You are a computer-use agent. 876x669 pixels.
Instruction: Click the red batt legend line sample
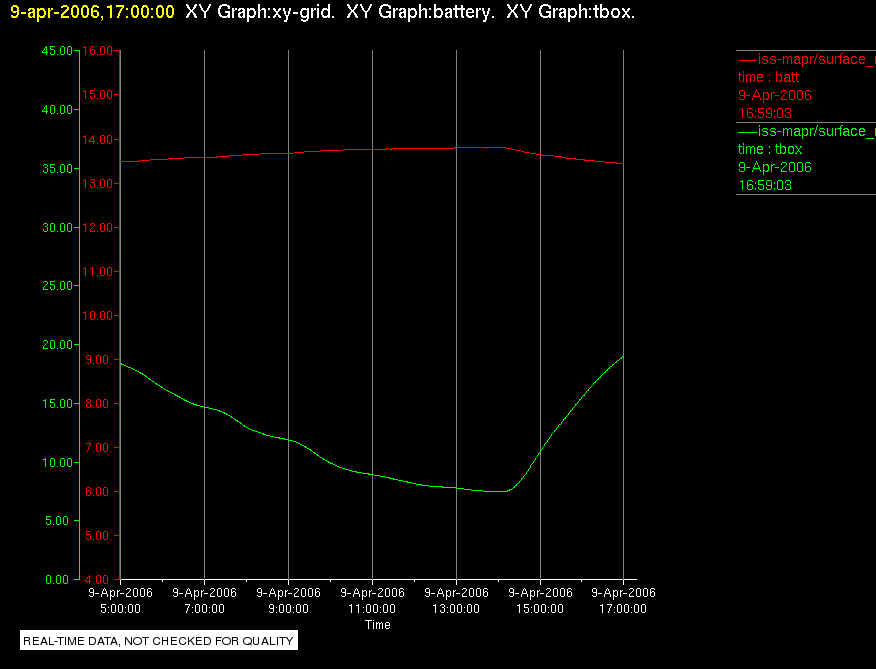748,59
